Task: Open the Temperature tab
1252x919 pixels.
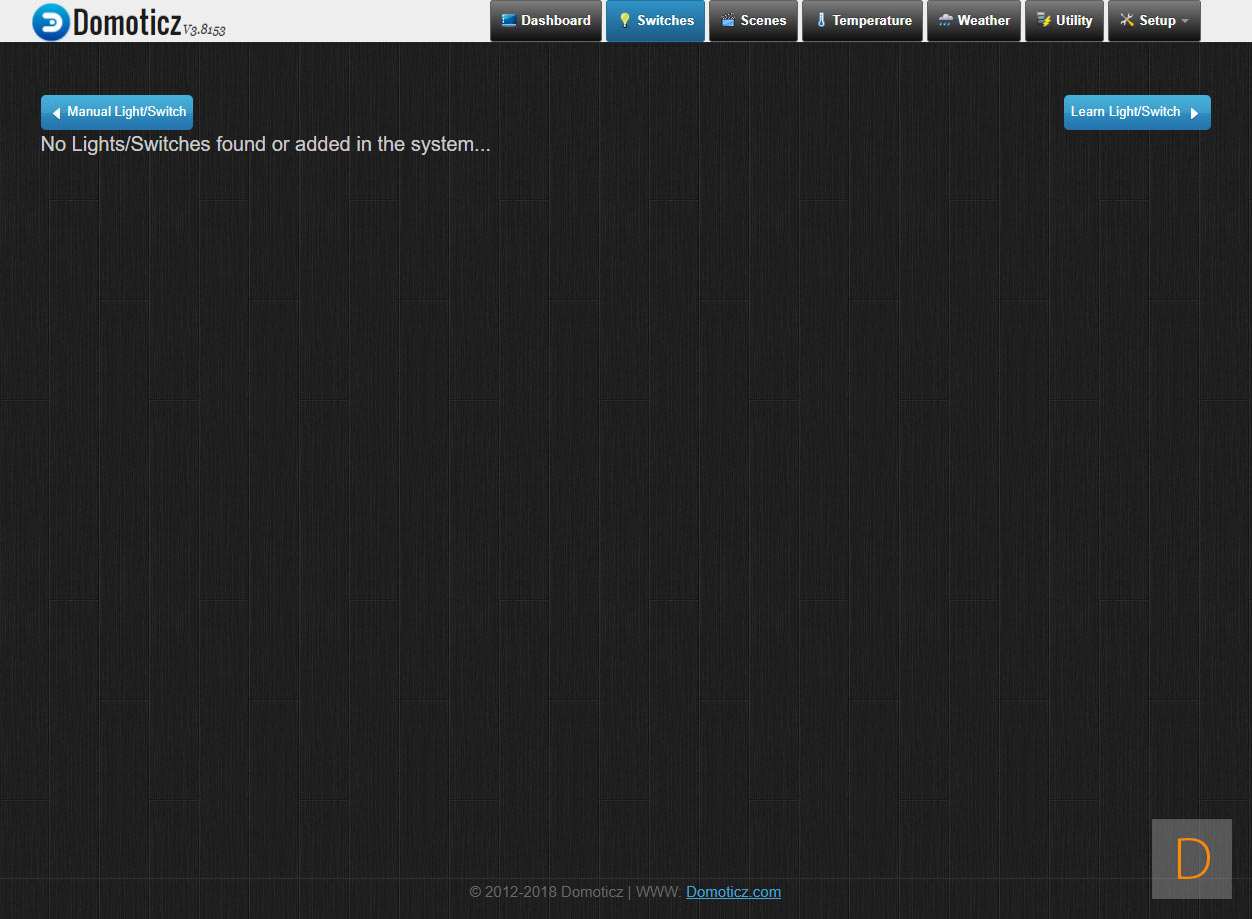Action: click(x=871, y=20)
